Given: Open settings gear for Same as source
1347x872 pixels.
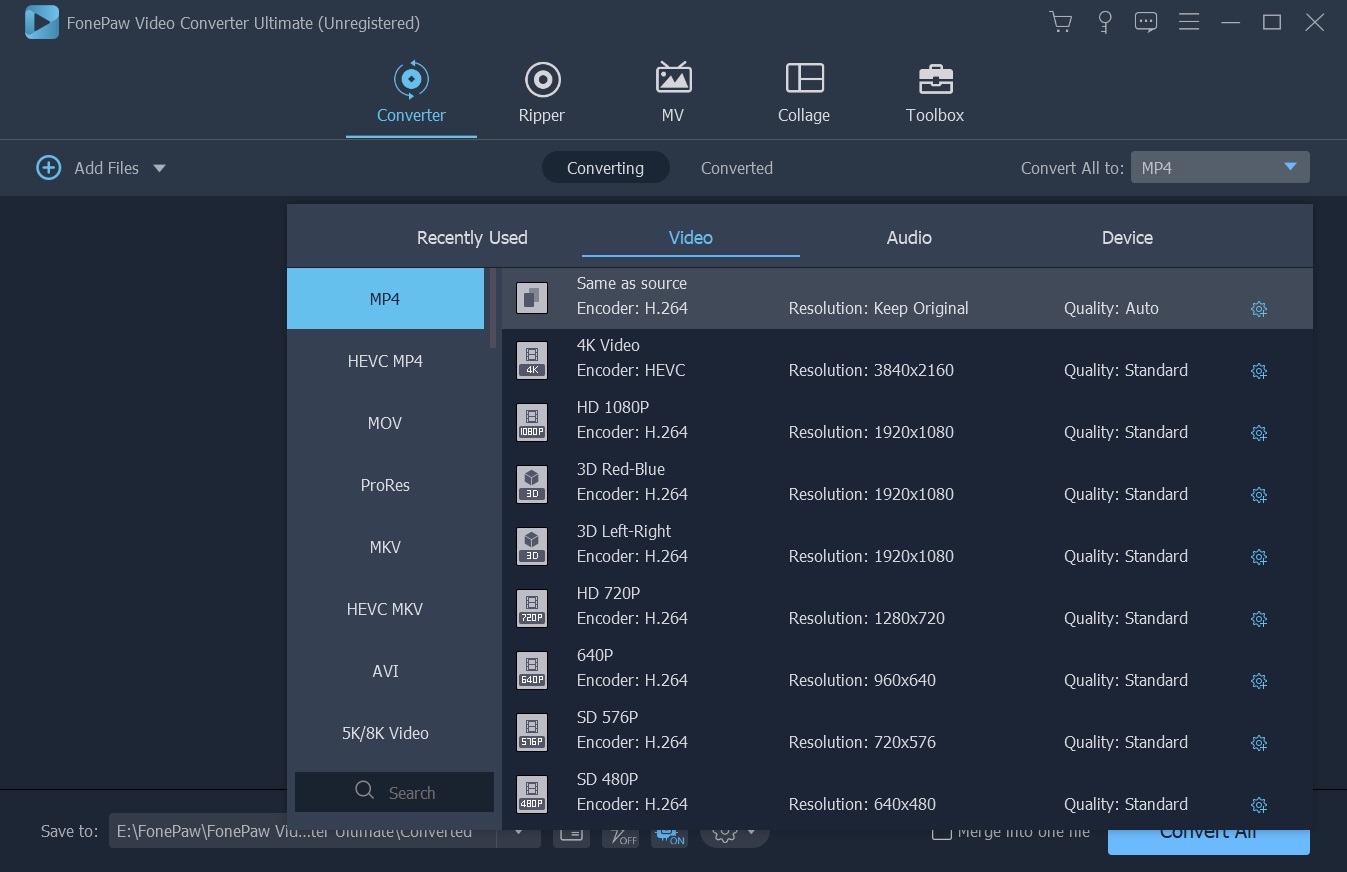Looking at the screenshot, I should pos(1259,309).
